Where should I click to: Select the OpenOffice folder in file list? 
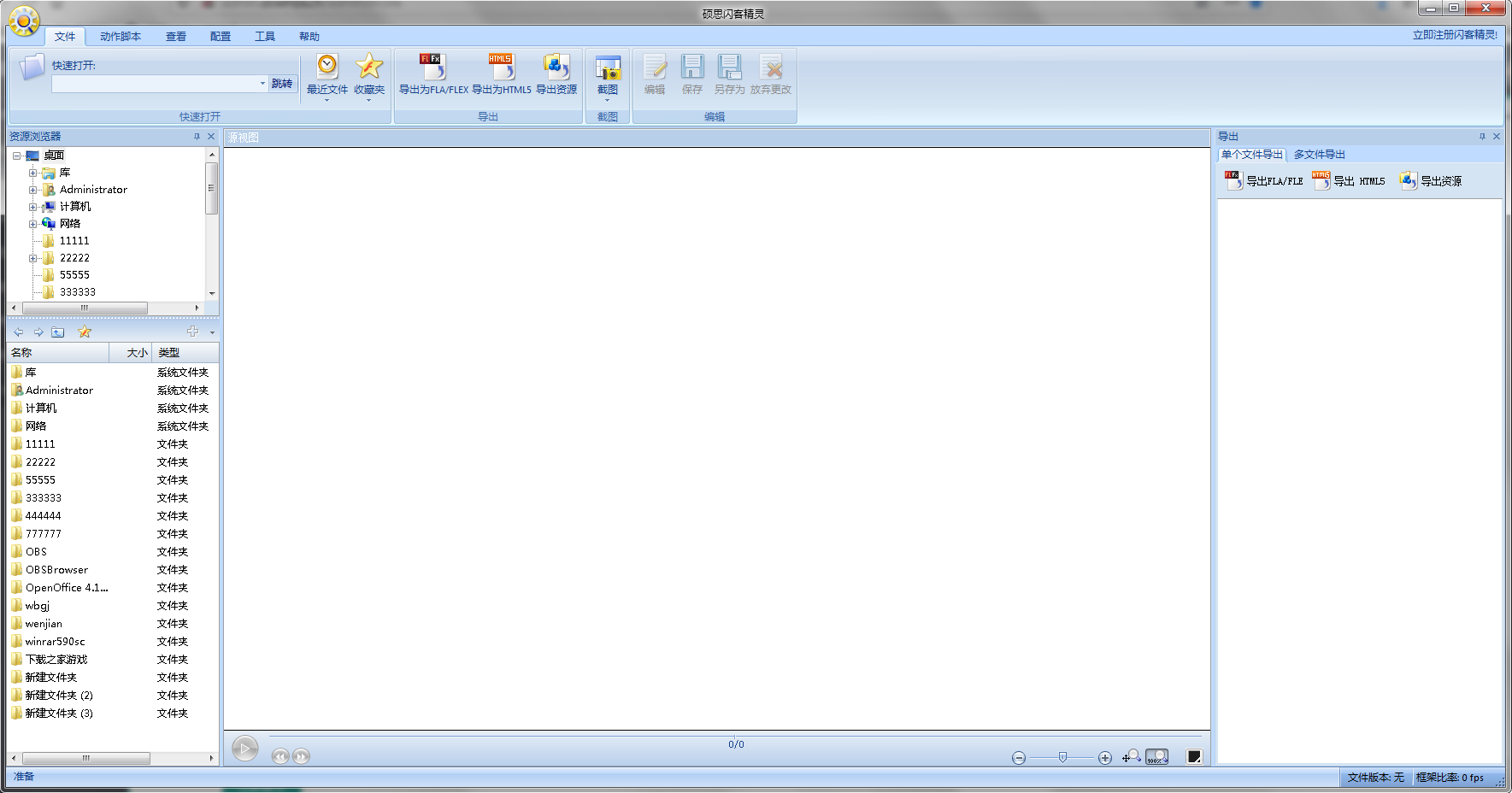[67, 588]
